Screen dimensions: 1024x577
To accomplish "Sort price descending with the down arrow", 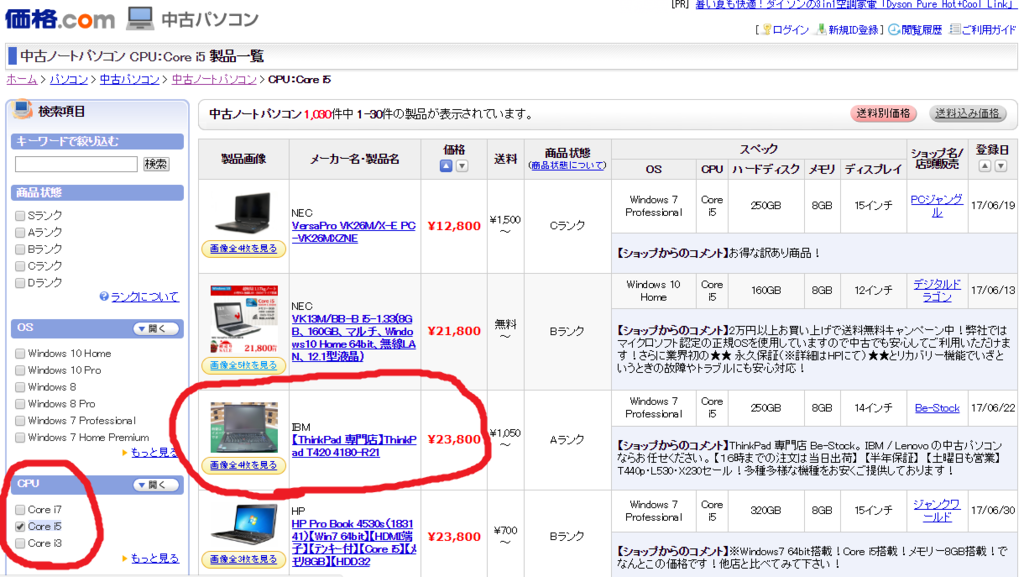I will 462,166.
